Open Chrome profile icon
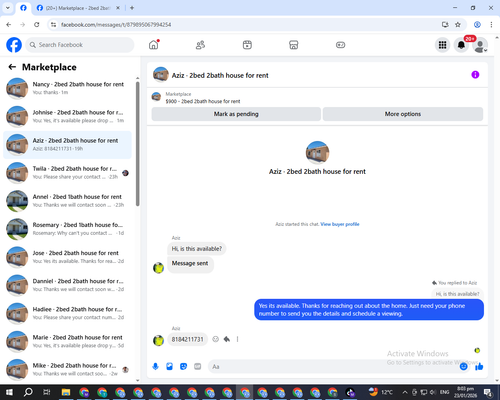The width and height of the screenshot is (500, 400). click(477, 25)
